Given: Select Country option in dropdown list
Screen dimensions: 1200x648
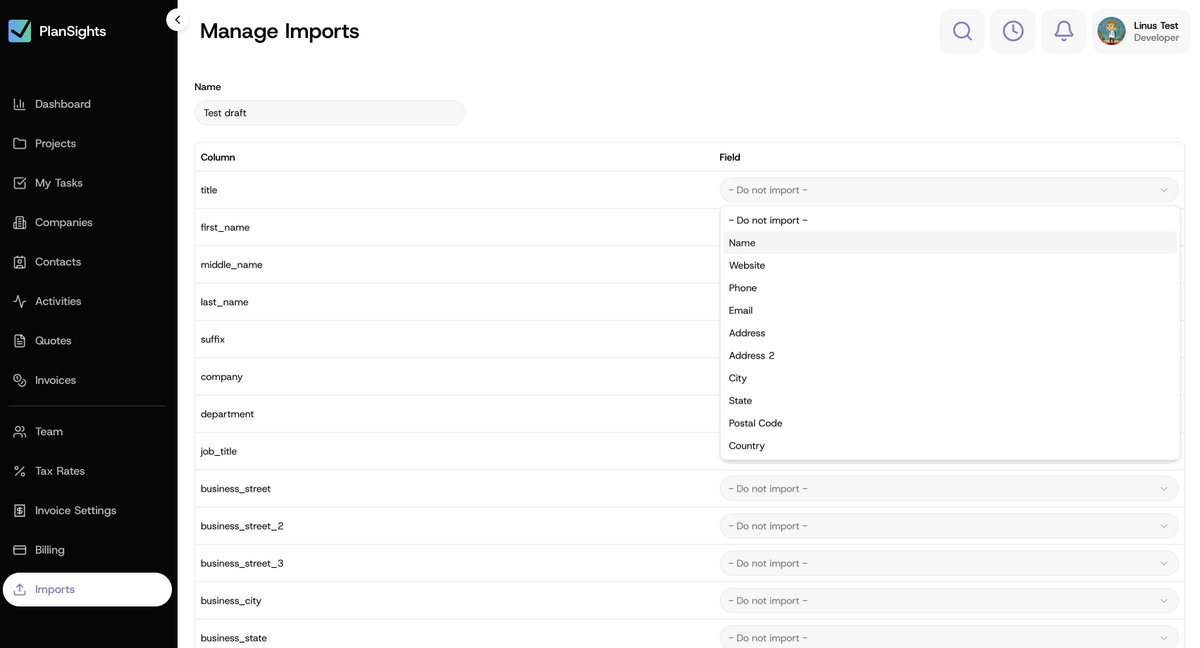Looking at the screenshot, I should (949, 446).
